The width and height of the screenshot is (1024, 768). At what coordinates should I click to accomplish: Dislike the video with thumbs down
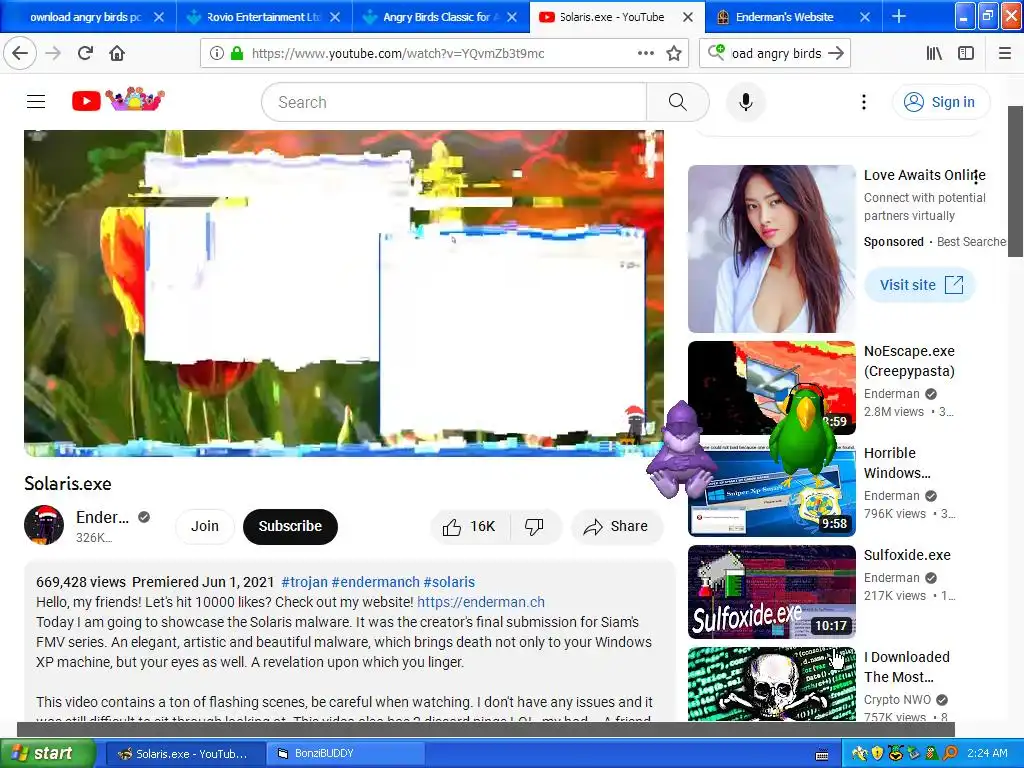(534, 526)
